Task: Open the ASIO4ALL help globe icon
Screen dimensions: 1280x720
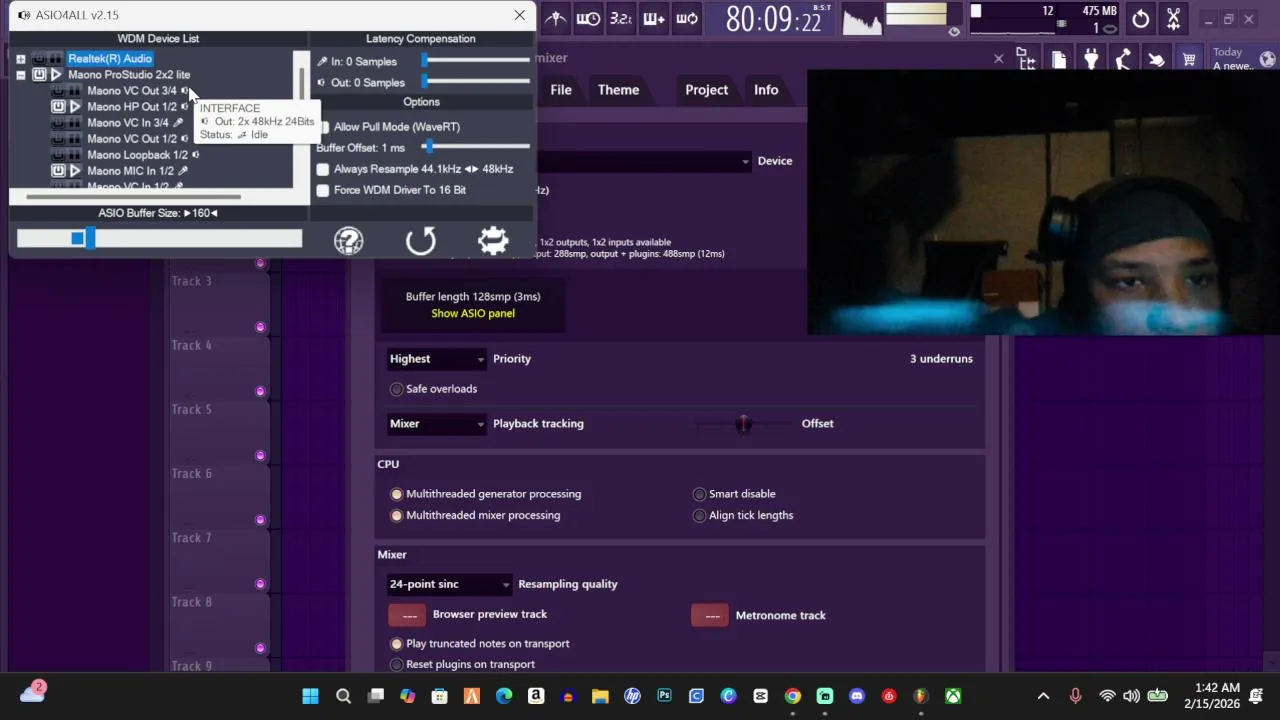Action: 348,241
